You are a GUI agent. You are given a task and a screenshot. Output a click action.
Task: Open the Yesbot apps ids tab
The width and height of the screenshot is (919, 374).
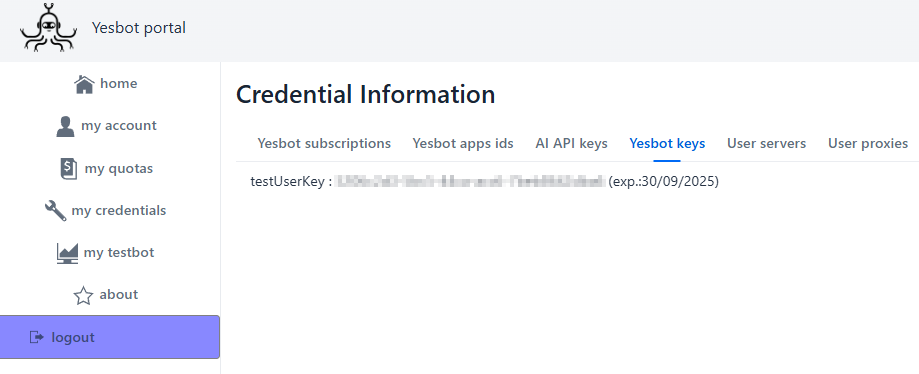click(463, 144)
